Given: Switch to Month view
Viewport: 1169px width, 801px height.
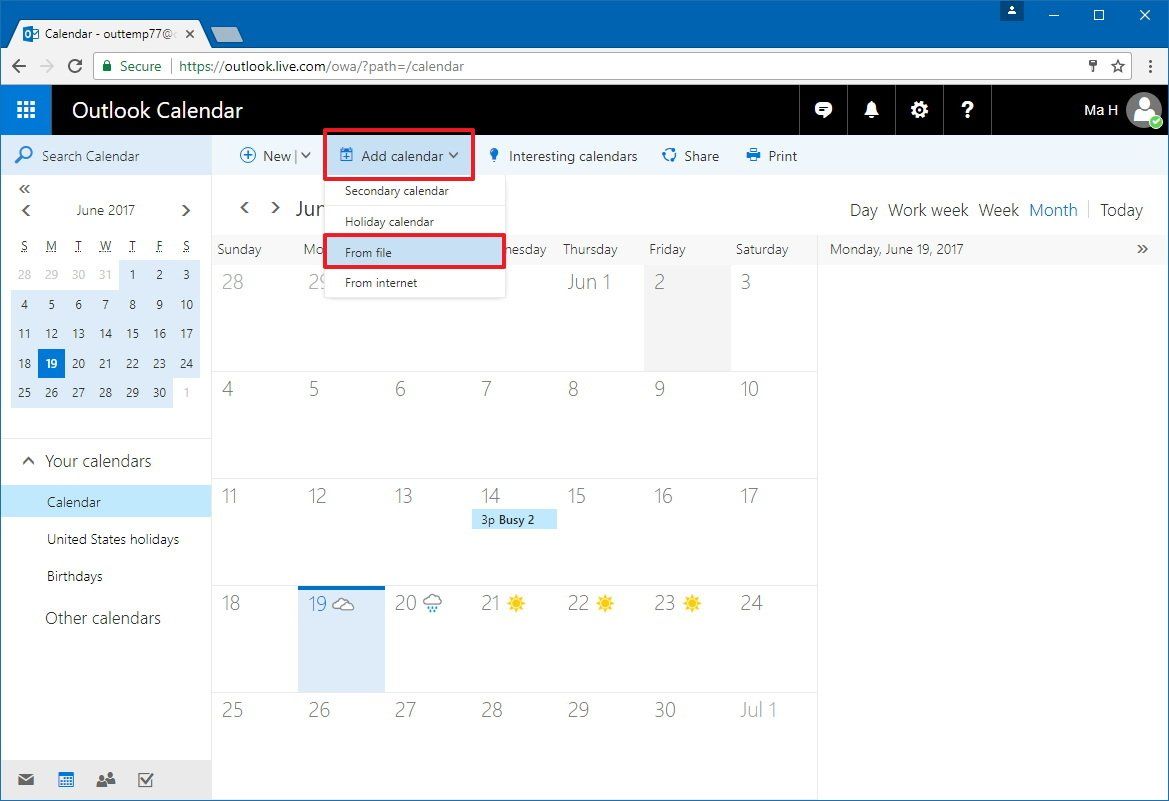Looking at the screenshot, I should (x=1053, y=210).
